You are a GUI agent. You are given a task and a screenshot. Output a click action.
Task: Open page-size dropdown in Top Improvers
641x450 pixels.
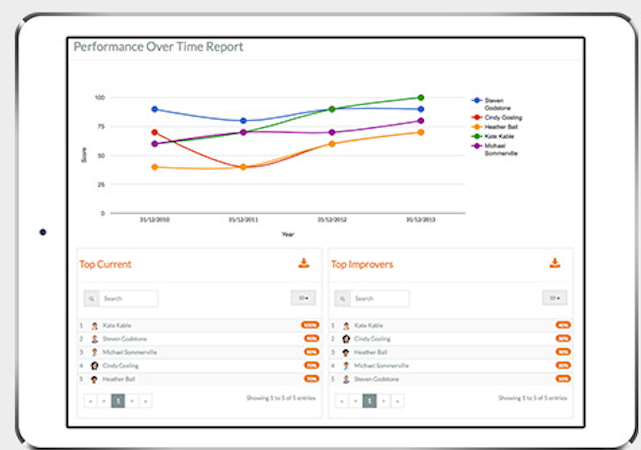(x=555, y=298)
